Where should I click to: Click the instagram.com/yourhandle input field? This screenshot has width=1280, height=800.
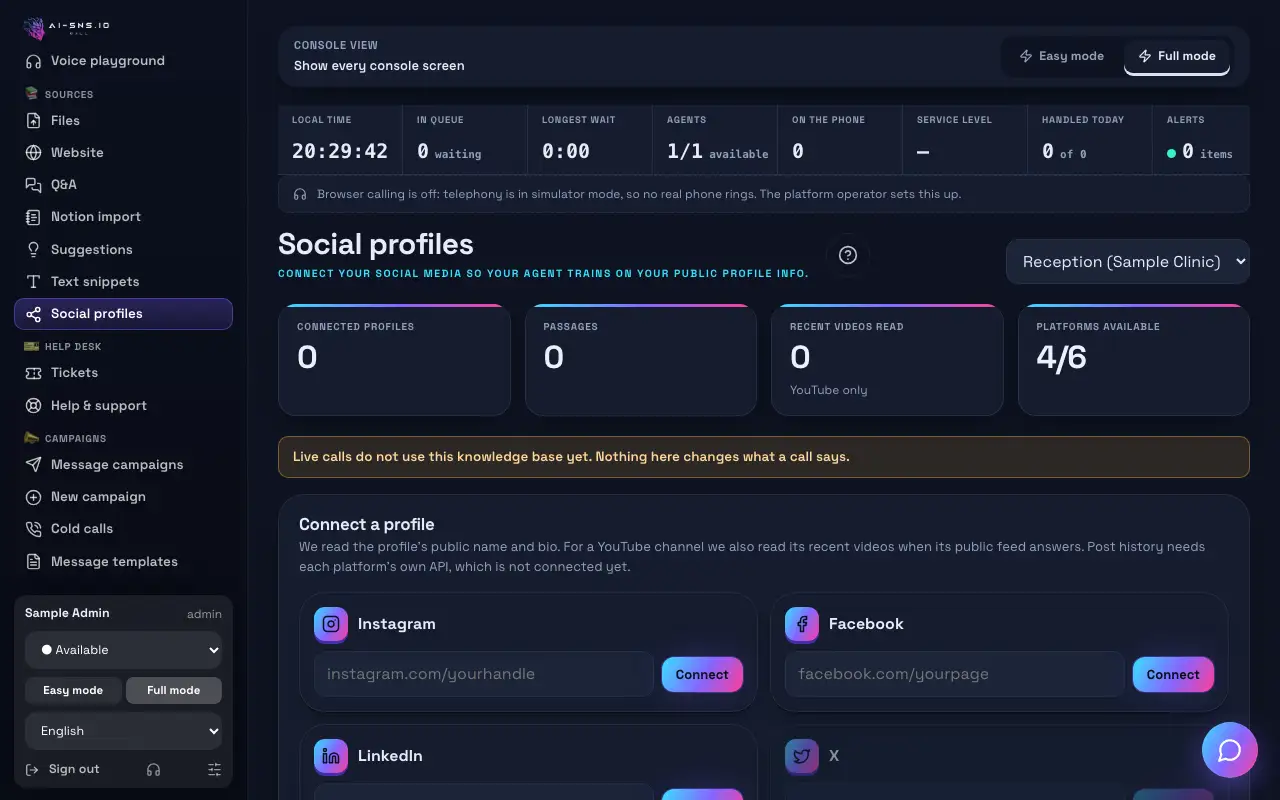(484, 674)
